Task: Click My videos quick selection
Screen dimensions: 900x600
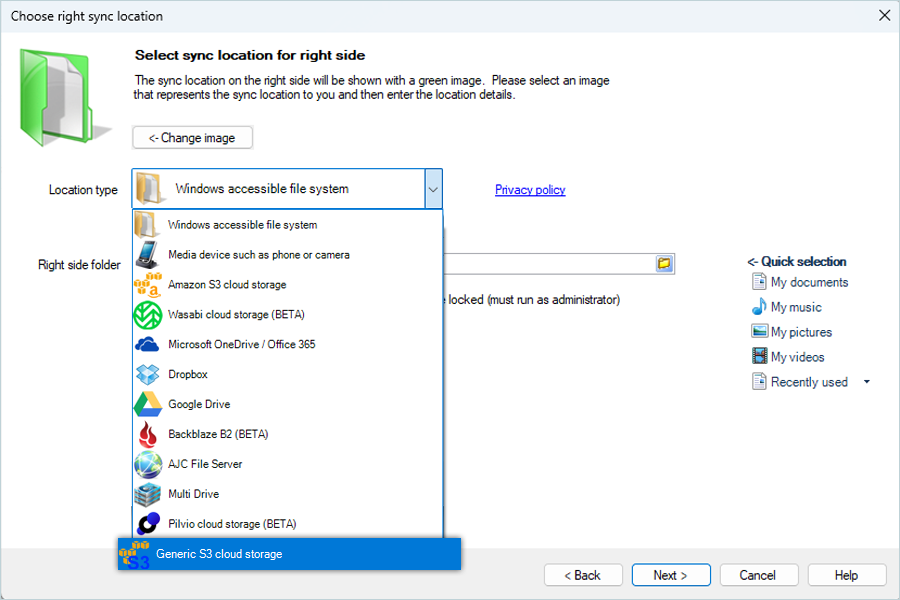Action: point(788,357)
